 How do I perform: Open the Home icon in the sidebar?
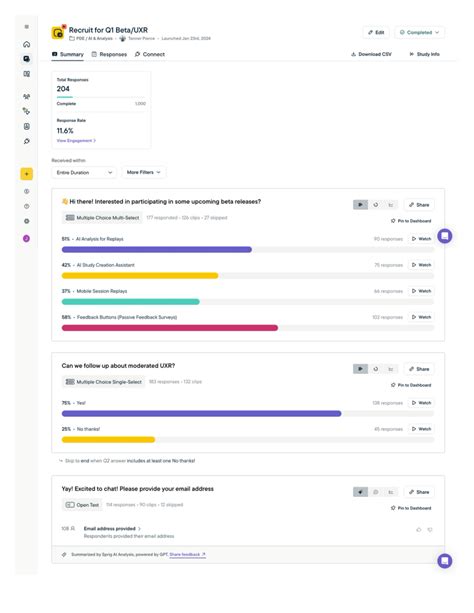(x=27, y=44)
